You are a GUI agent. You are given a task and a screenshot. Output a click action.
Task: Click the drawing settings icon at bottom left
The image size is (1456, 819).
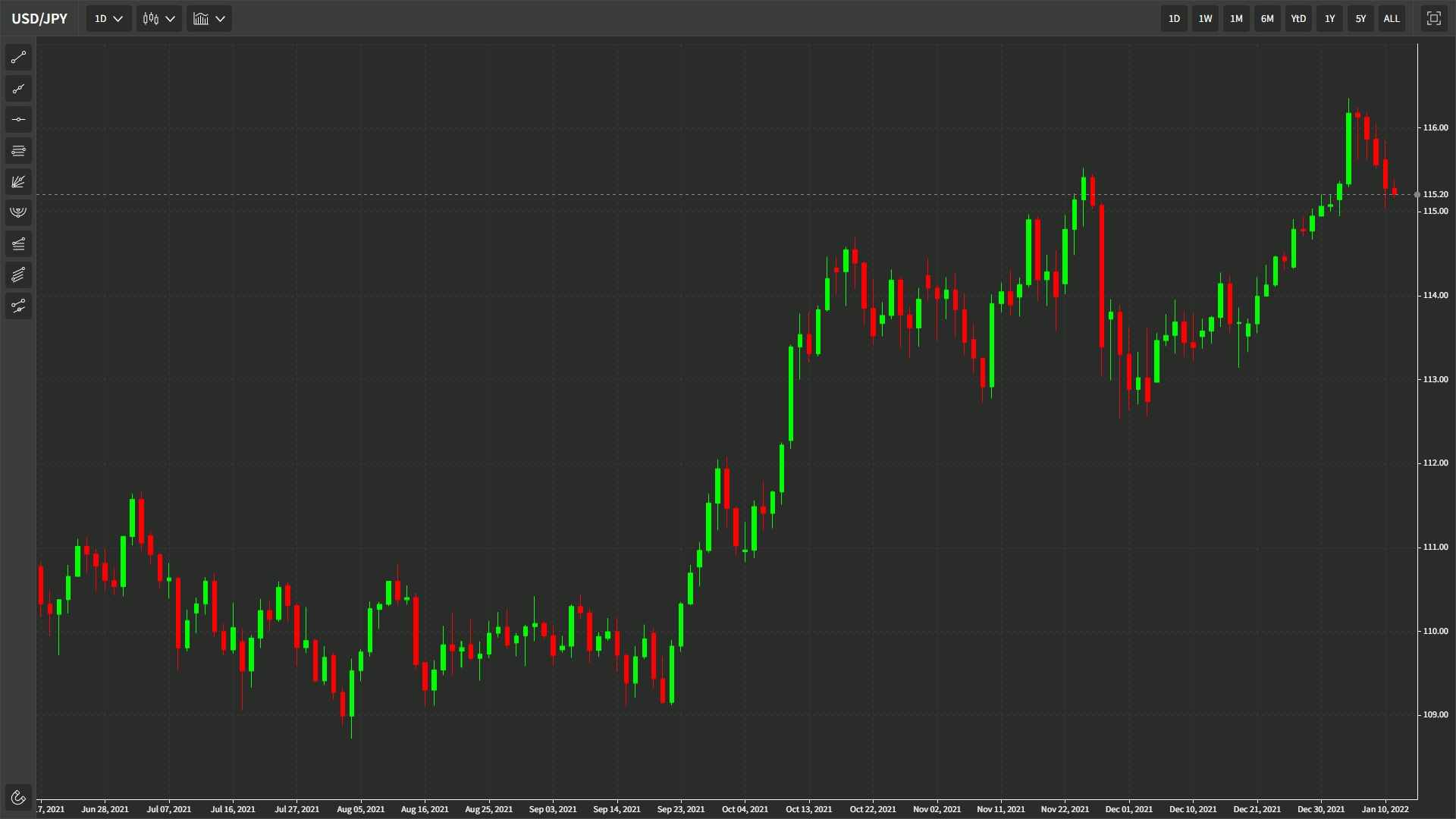click(x=18, y=798)
